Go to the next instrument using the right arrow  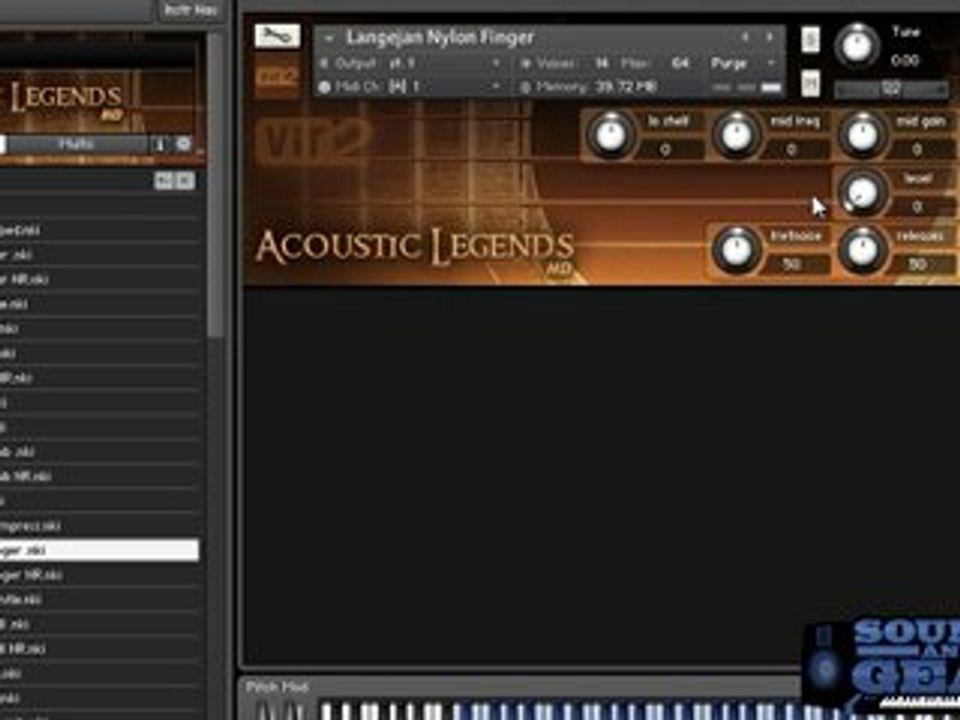[x=769, y=37]
